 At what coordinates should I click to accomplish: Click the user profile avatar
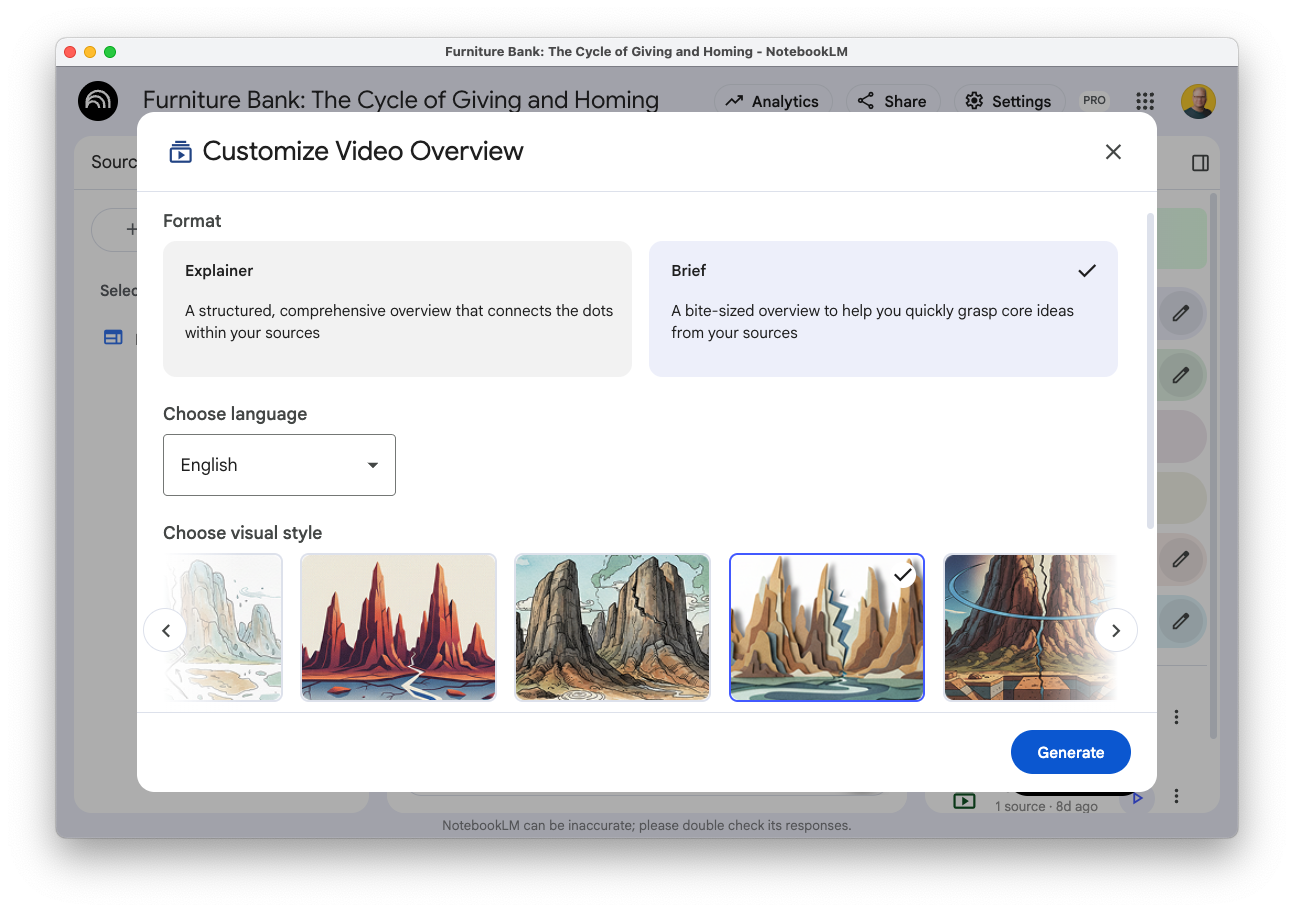(x=1197, y=101)
